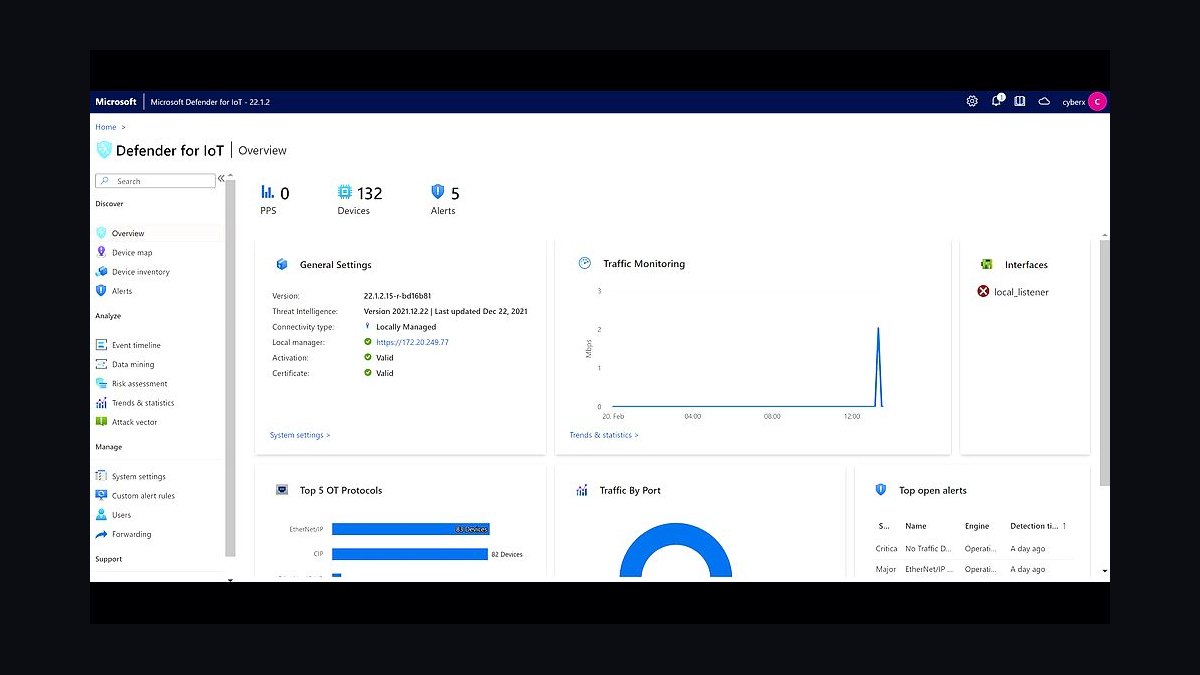1200x675 pixels.
Task: Open System settings in the sidebar Manage section
Action: coord(131,477)
